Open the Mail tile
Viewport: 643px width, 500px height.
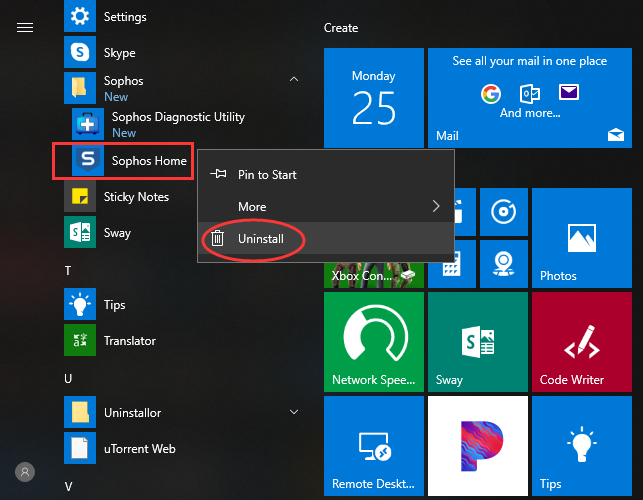coord(530,98)
